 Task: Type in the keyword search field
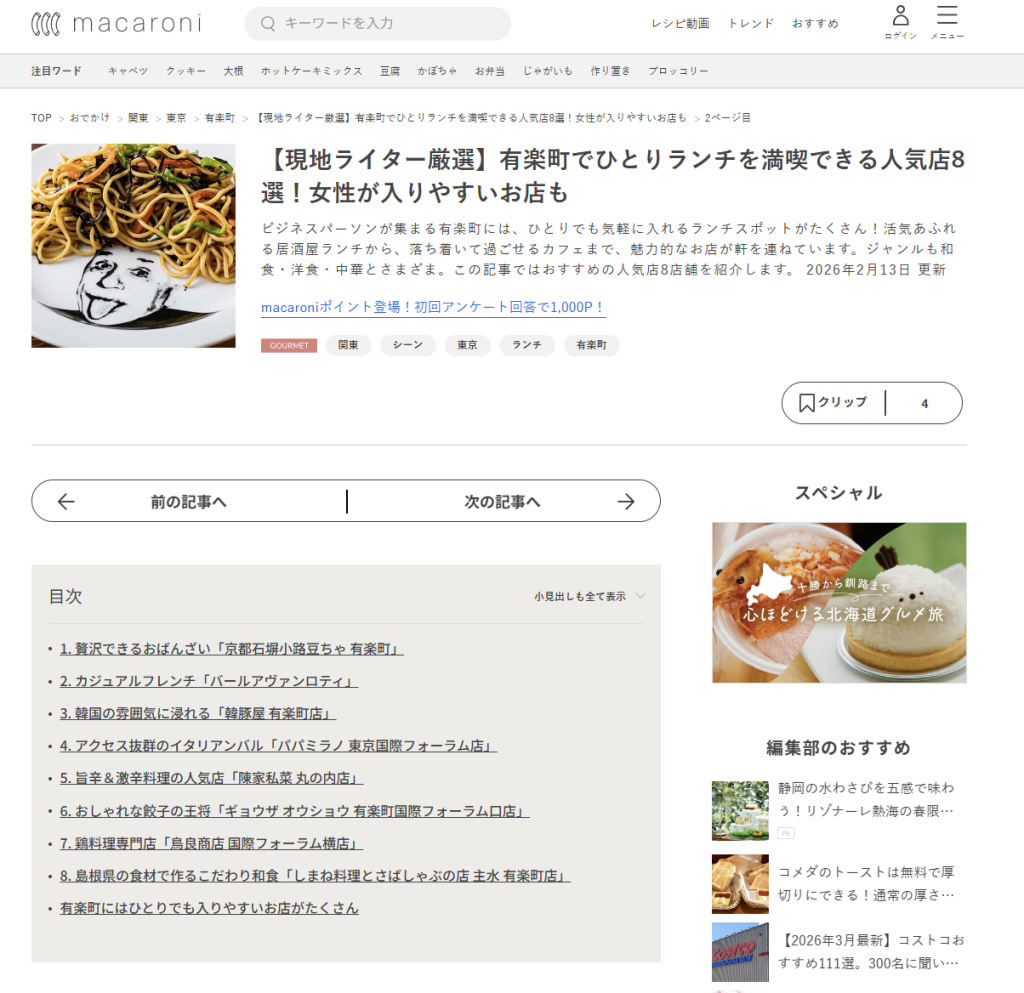pos(390,24)
